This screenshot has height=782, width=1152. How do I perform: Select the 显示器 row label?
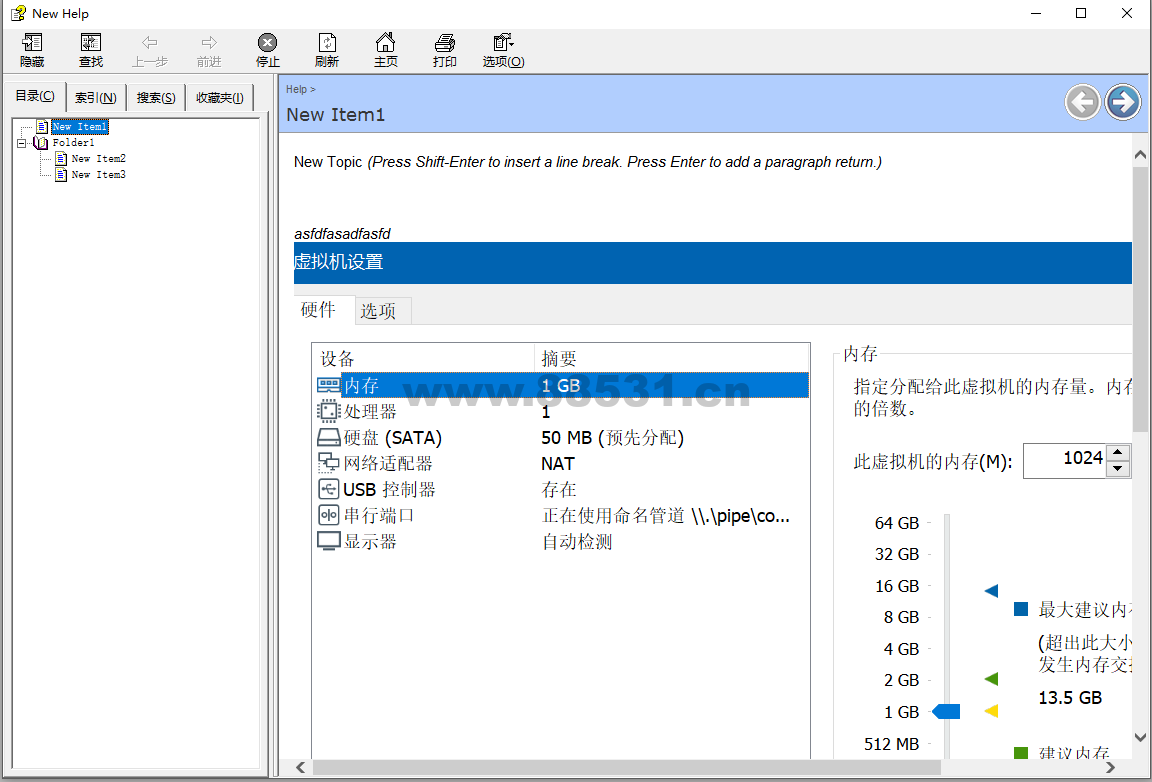pyautogui.click(x=370, y=542)
